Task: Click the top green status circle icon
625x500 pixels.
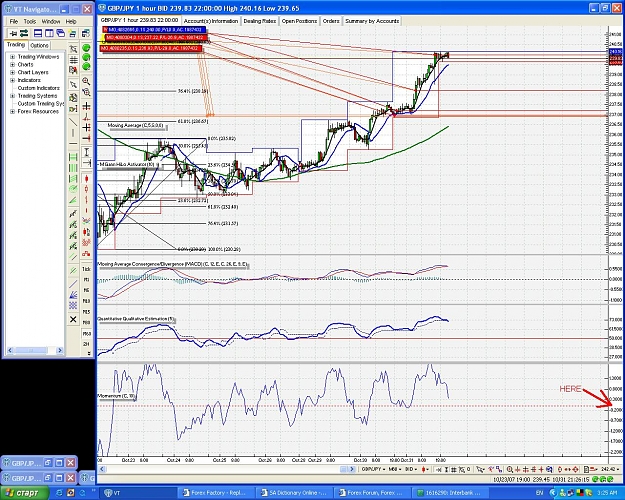Action: [86, 48]
